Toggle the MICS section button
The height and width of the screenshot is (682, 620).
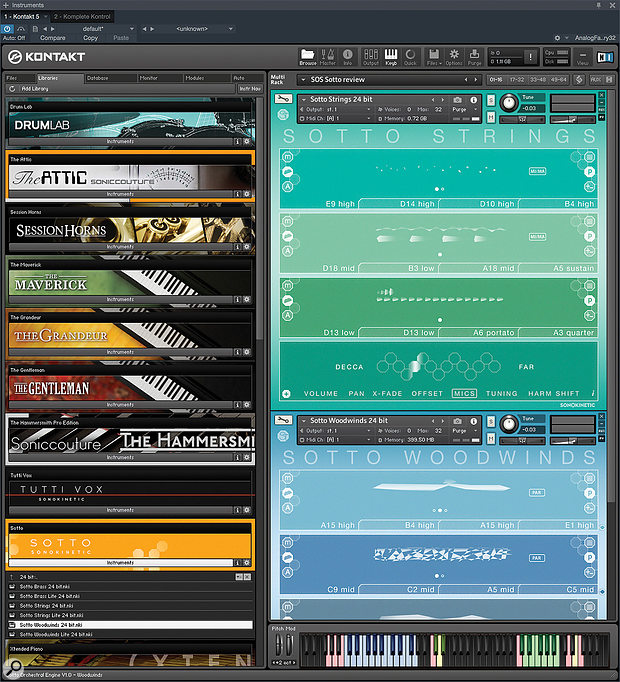pos(464,393)
